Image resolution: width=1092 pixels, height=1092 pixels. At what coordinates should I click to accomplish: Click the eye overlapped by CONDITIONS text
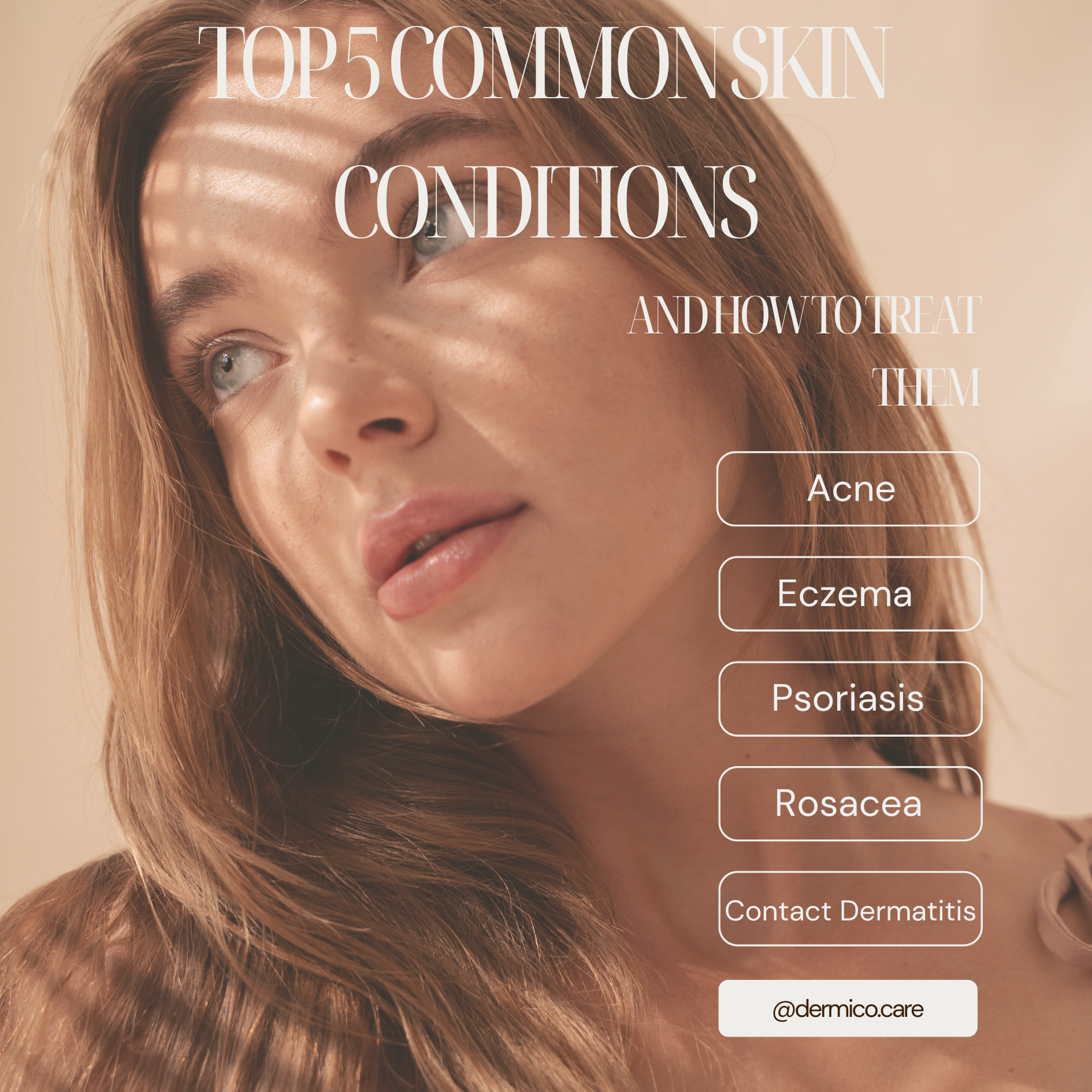[x=439, y=234]
